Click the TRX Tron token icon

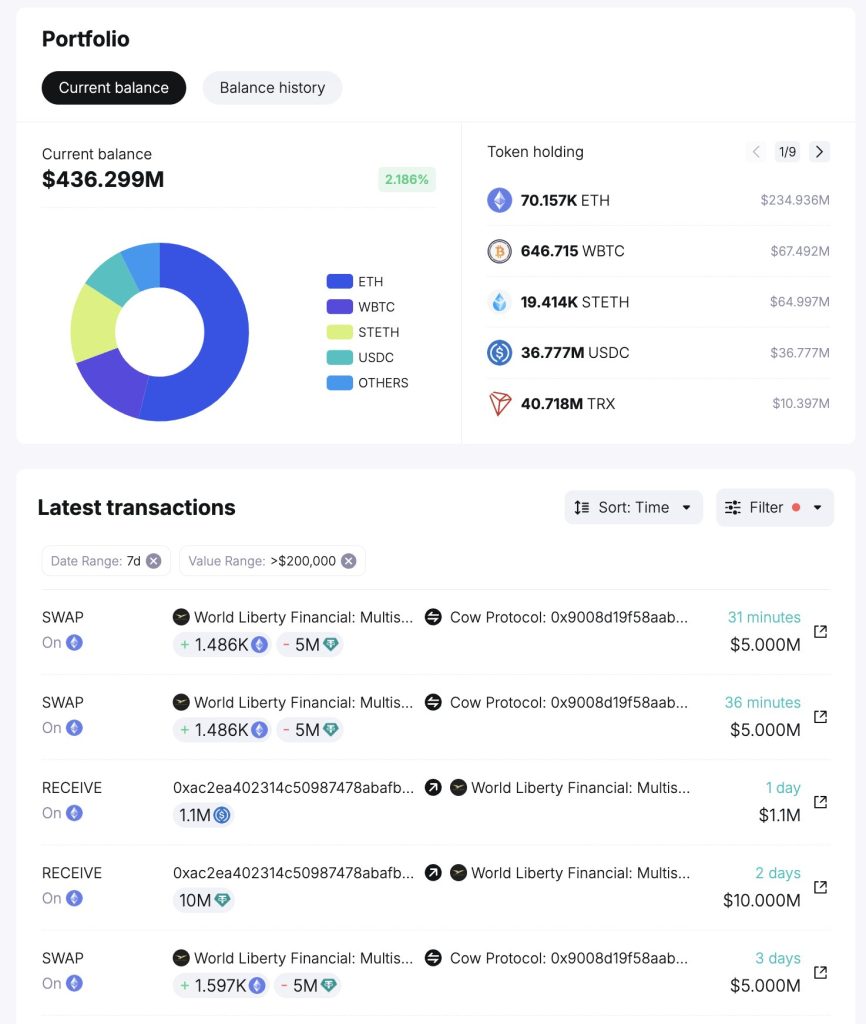(499, 404)
